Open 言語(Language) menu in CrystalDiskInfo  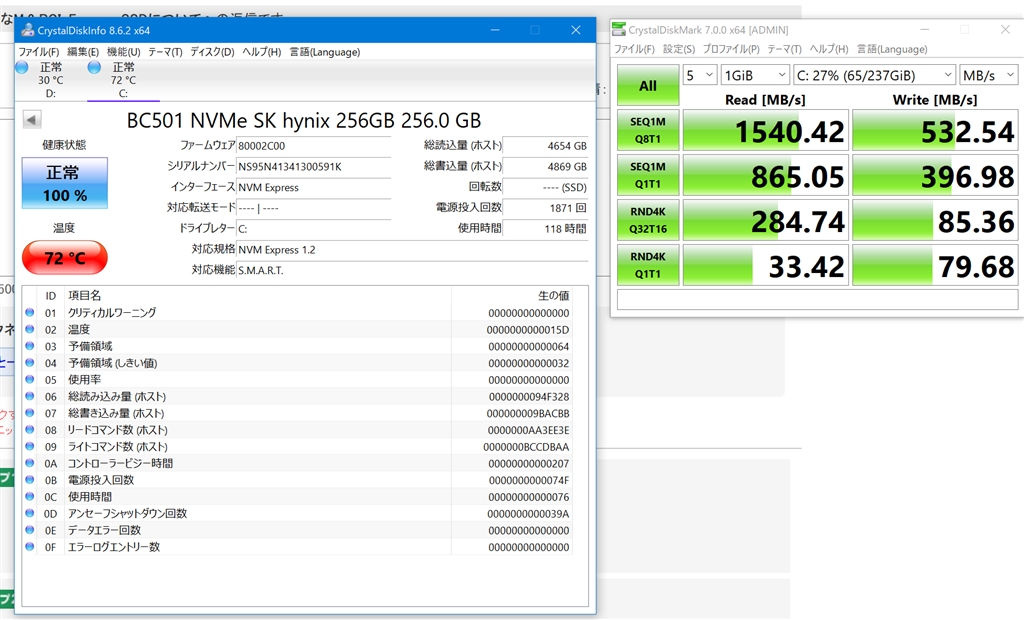click(x=325, y=52)
